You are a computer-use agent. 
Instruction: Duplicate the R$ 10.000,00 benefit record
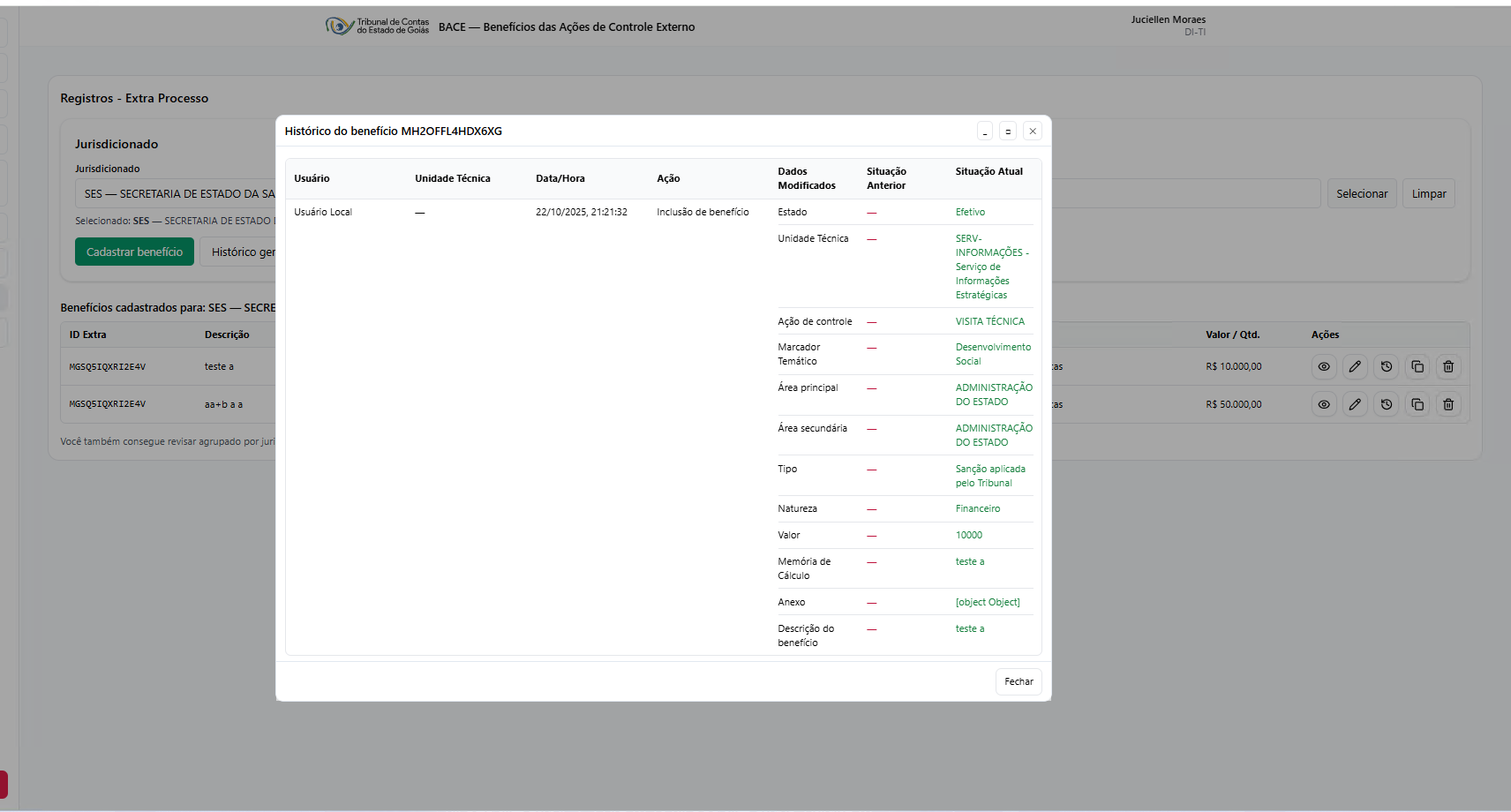pos(1417,366)
